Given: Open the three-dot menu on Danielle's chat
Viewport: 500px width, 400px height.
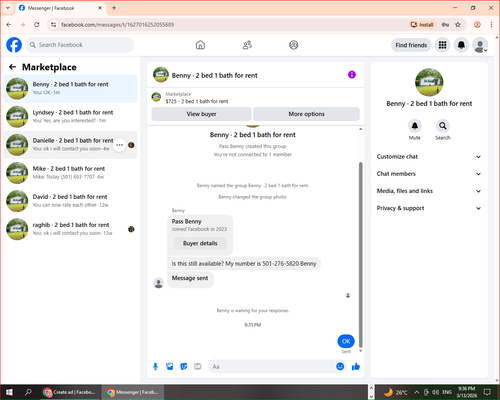Looking at the screenshot, I should 119,145.
